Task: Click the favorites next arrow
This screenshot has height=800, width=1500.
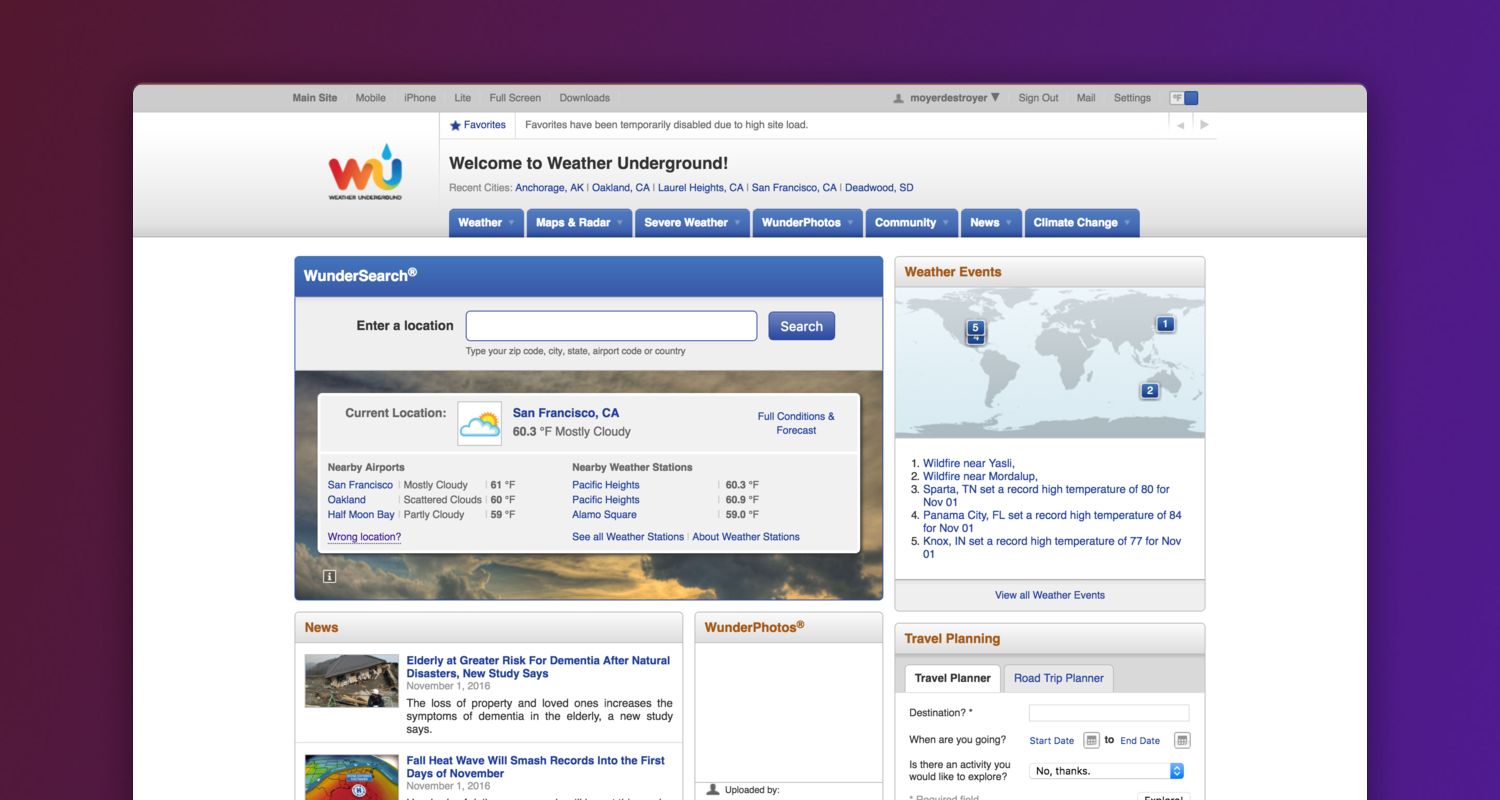Action: (x=1204, y=125)
